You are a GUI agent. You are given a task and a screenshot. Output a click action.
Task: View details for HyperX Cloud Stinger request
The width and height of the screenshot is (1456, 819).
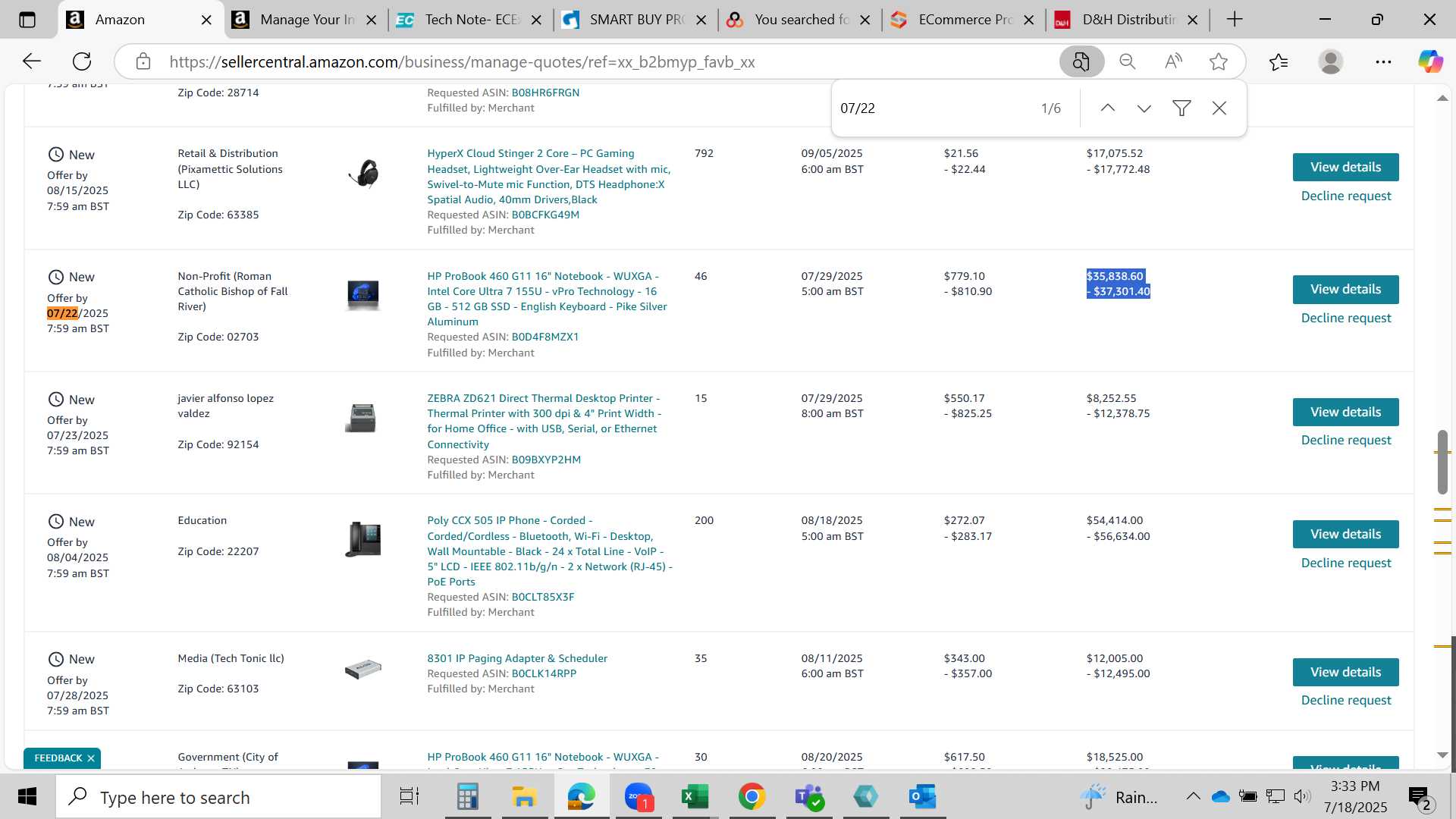[1345, 167]
